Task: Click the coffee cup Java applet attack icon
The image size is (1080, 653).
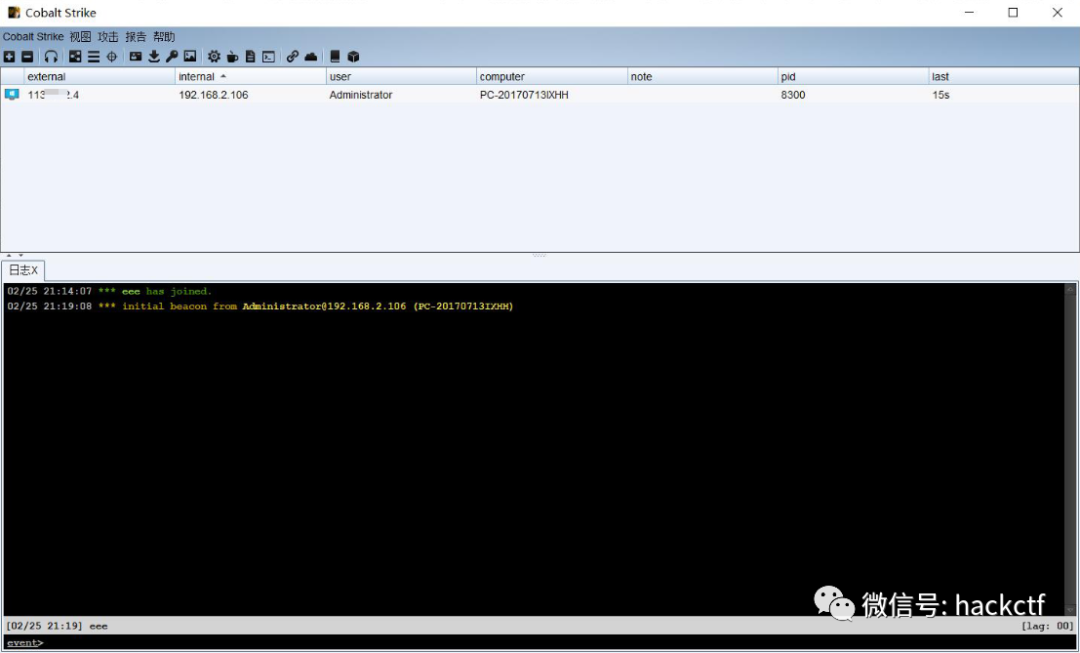Action: 233,57
